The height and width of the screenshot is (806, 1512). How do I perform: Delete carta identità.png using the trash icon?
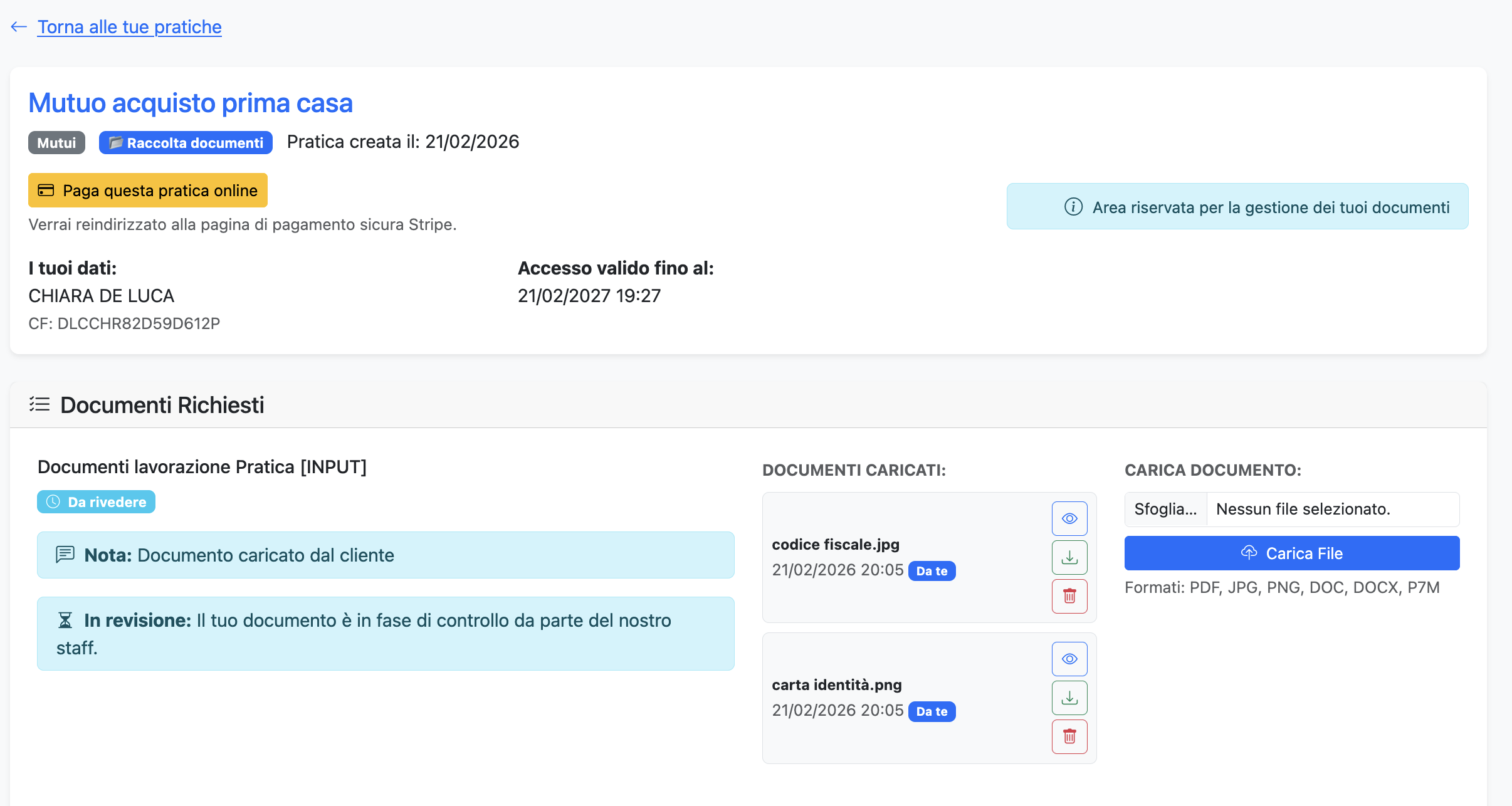point(1069,736)
